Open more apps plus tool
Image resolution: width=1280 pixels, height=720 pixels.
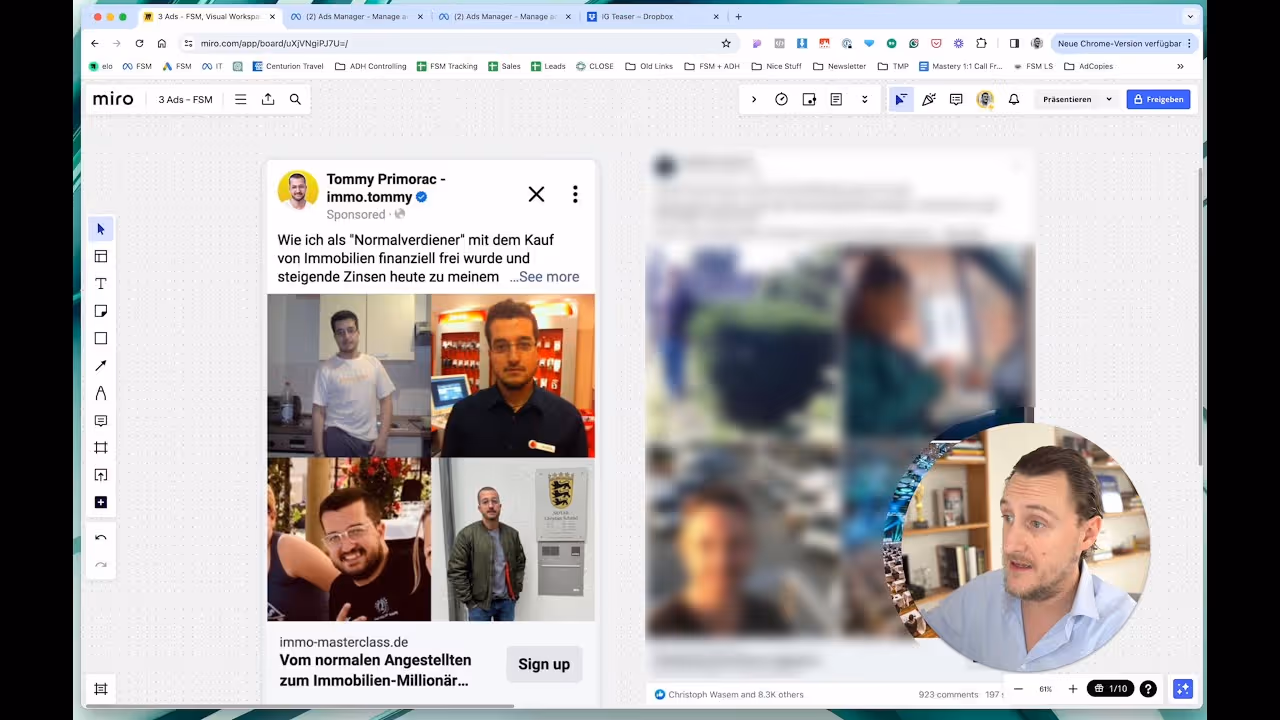pyautogui.click(x=100, y=502)
